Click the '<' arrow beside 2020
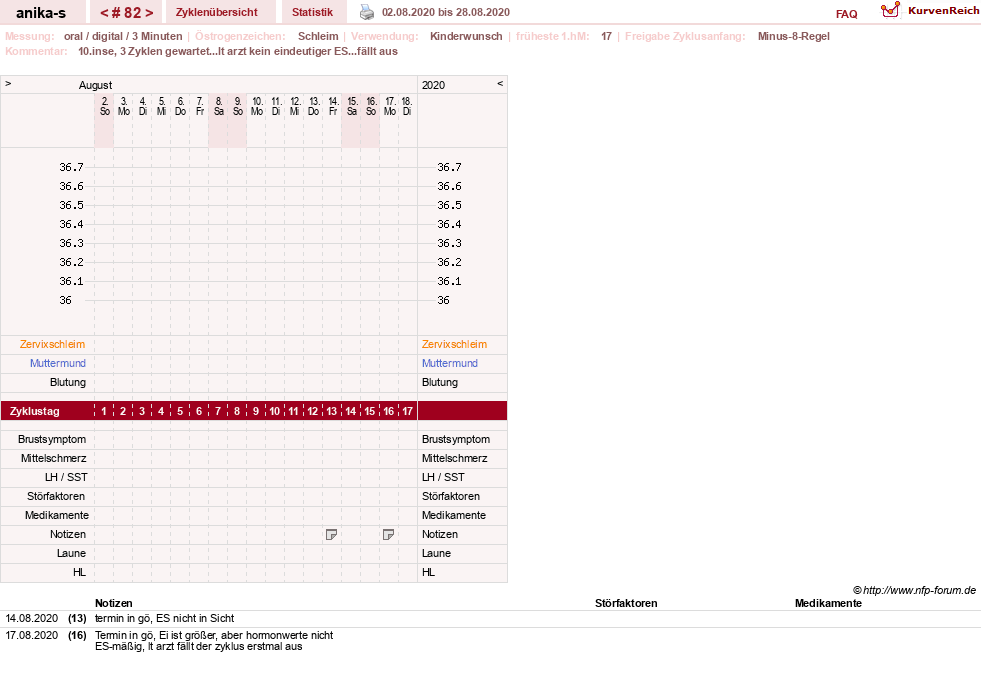The height and width of the screenshot is (676, 981). (x=500, y=83)
